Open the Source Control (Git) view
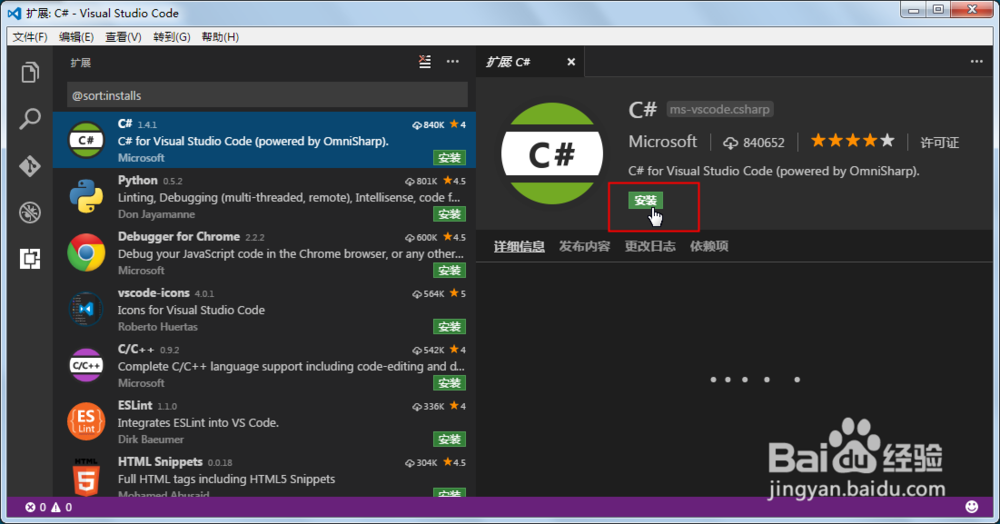 coord(30,166)
